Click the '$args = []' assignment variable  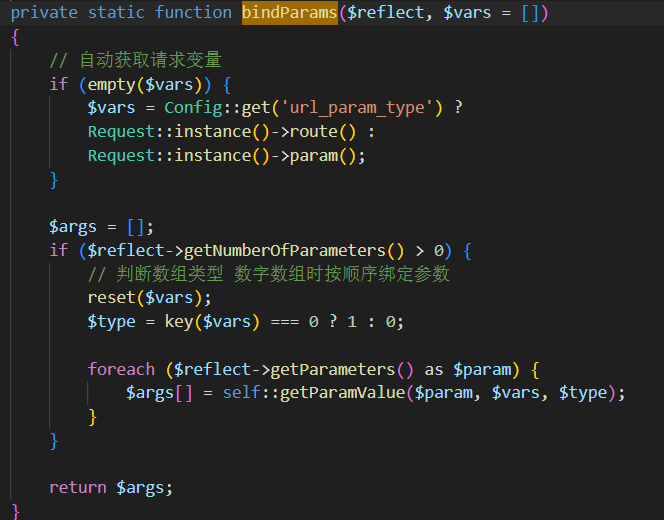(x=73, y=227)
